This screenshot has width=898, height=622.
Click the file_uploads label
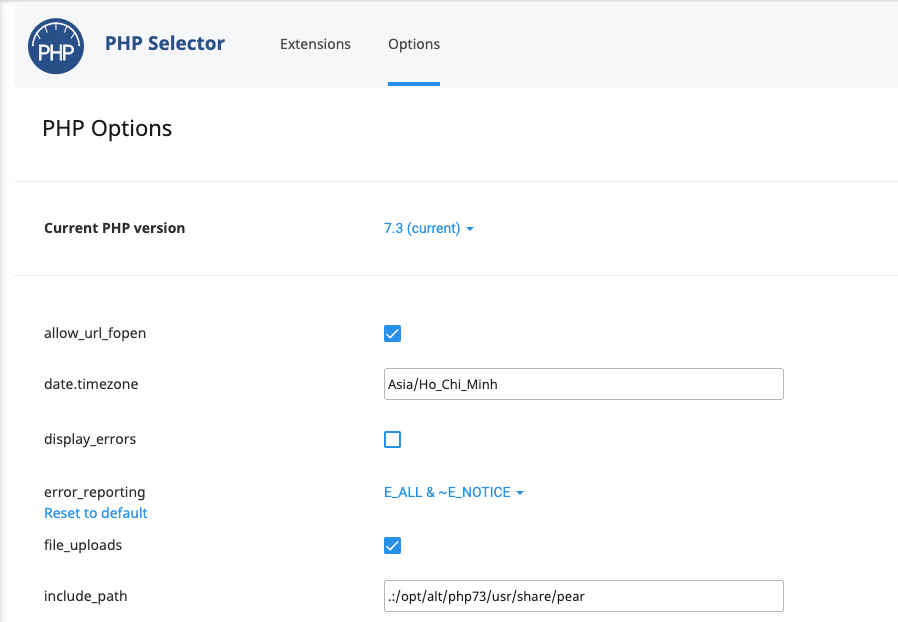(x=83, y=545)
